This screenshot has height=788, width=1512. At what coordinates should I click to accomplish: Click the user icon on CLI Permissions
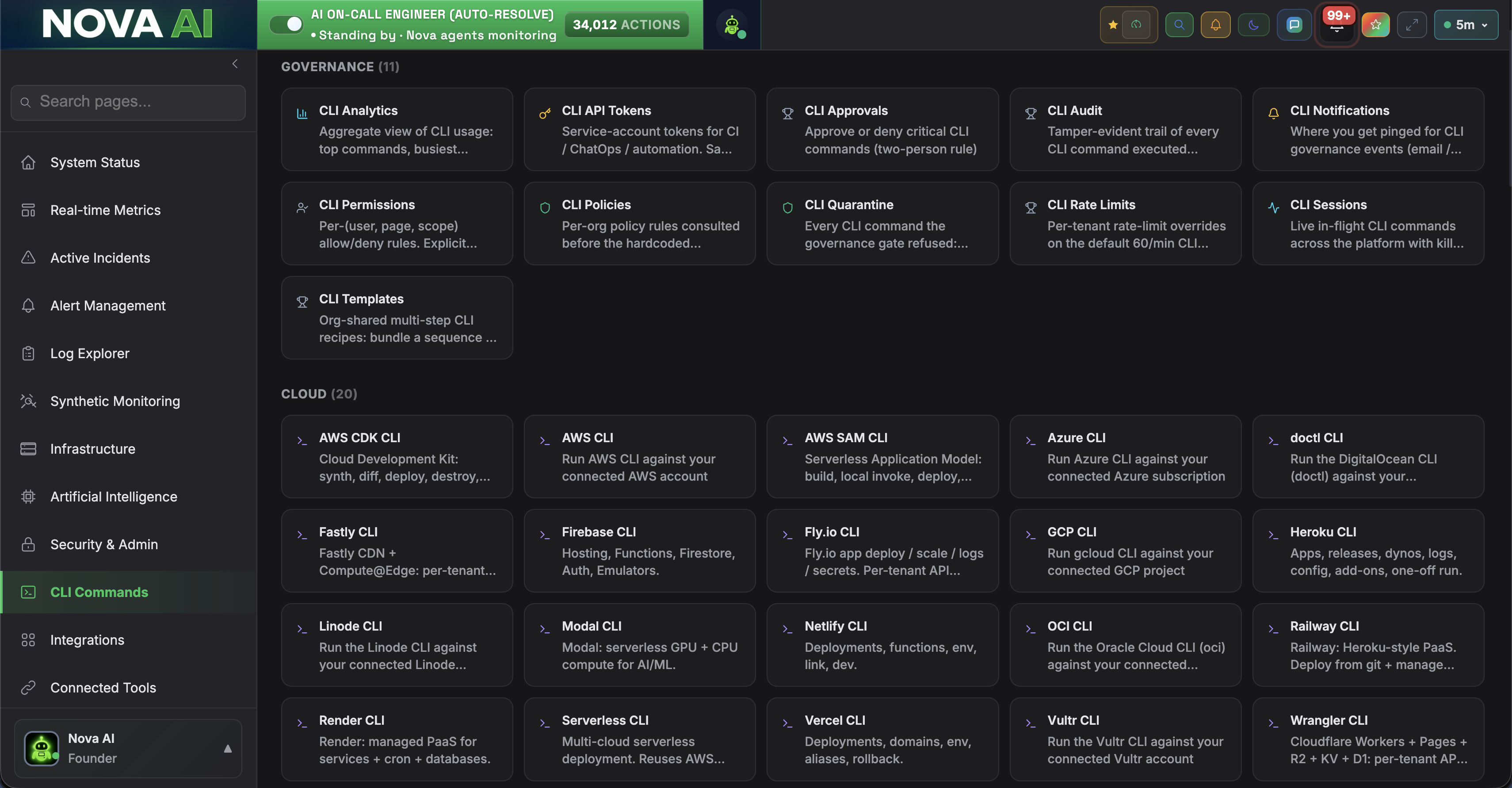pyautogui.click(x=302, y=207)
